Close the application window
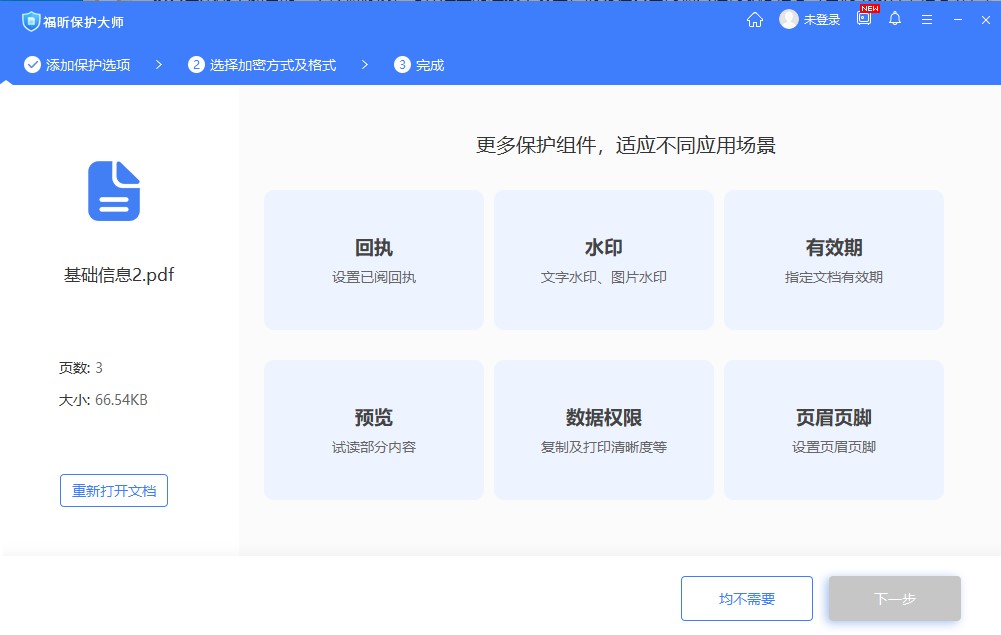1001x635 pixels. click(986, 20)
